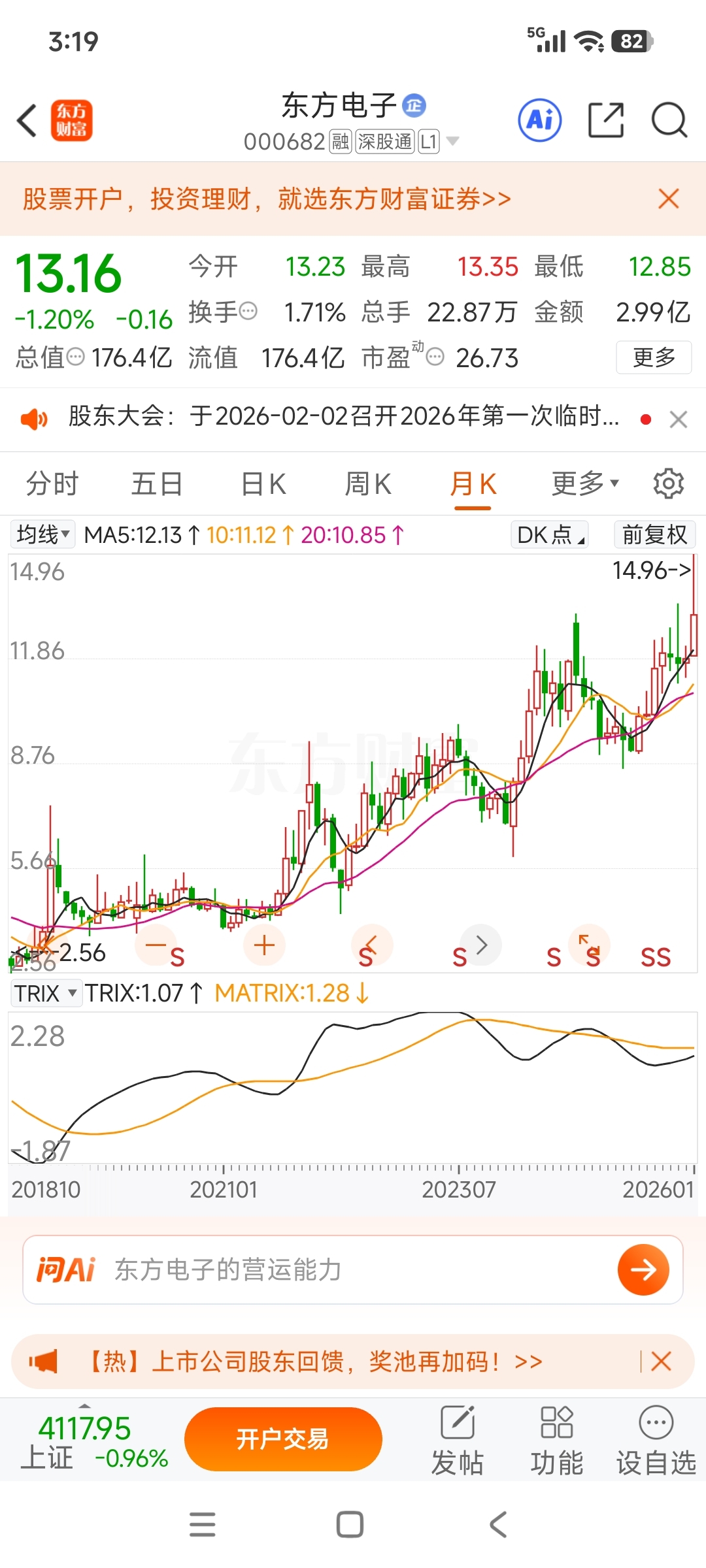Image resolution: width=706 pixels, height=1568 pixels.
Task: Open the 股东大会 announcement text
Action: [344, 416]
